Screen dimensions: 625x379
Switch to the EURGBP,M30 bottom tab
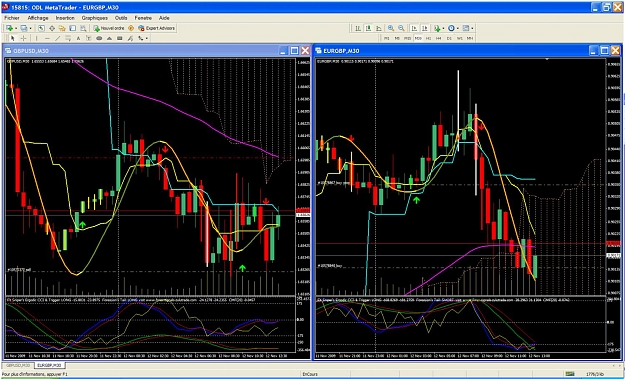pos(49,365)
